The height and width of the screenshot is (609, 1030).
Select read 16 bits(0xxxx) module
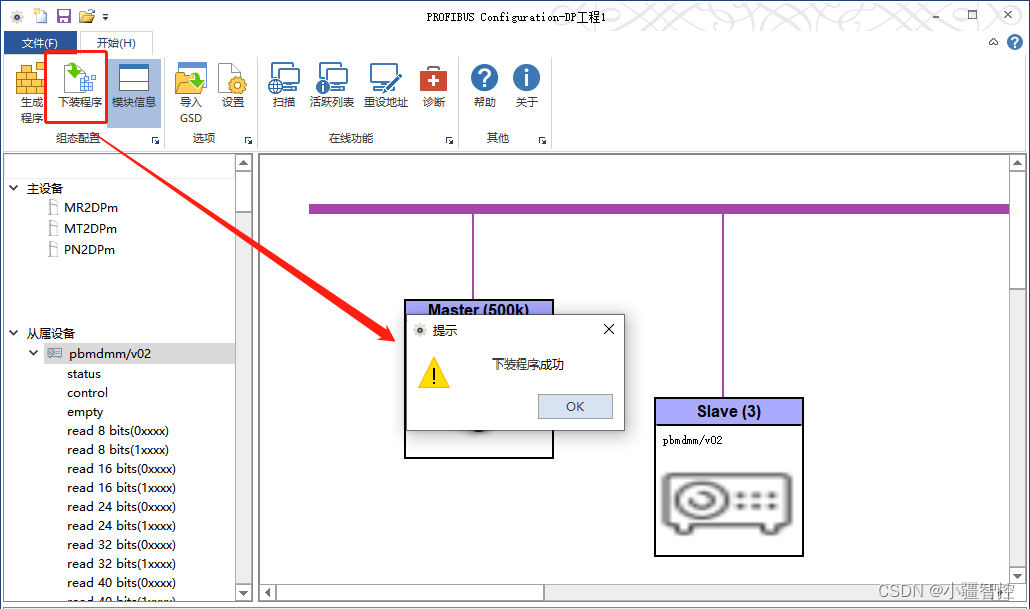[122, 469]
